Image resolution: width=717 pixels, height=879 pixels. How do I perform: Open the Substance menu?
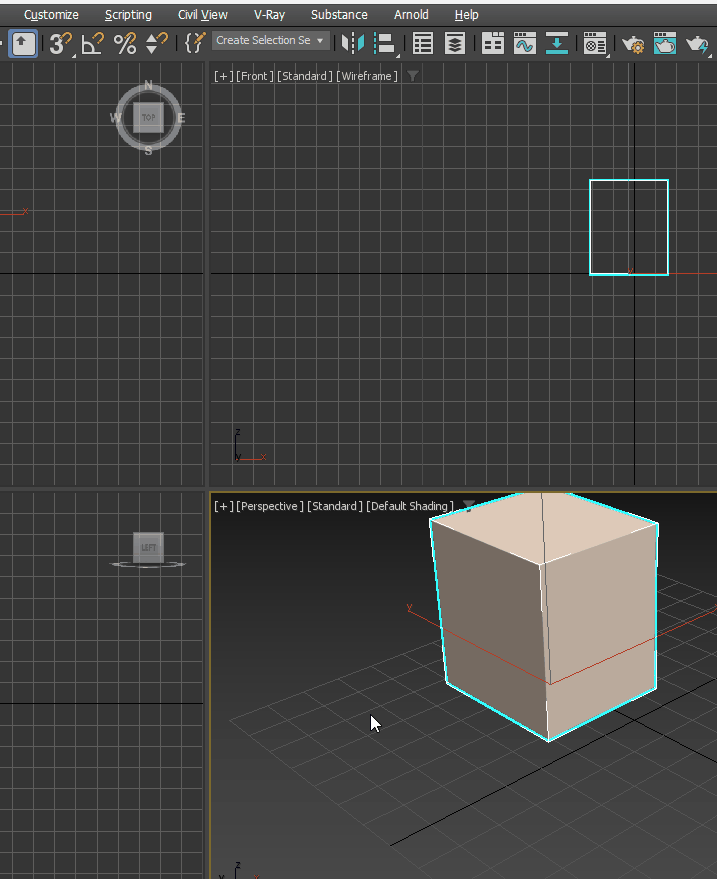339,15
